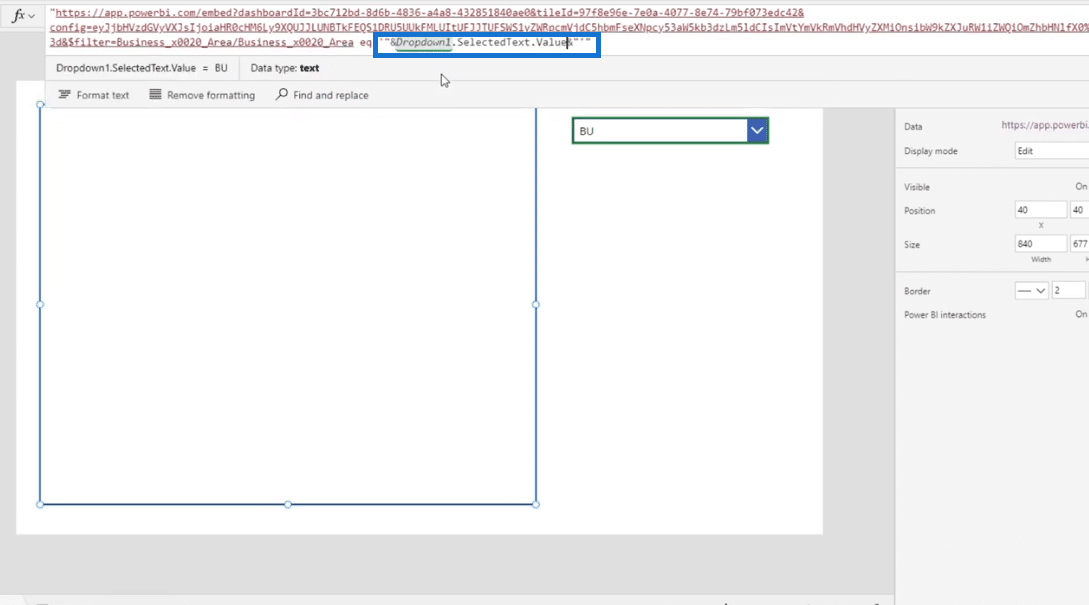The width and height of the screenshot is (1089, 605).
Task: Click the Format text icon
Action: 65,94
